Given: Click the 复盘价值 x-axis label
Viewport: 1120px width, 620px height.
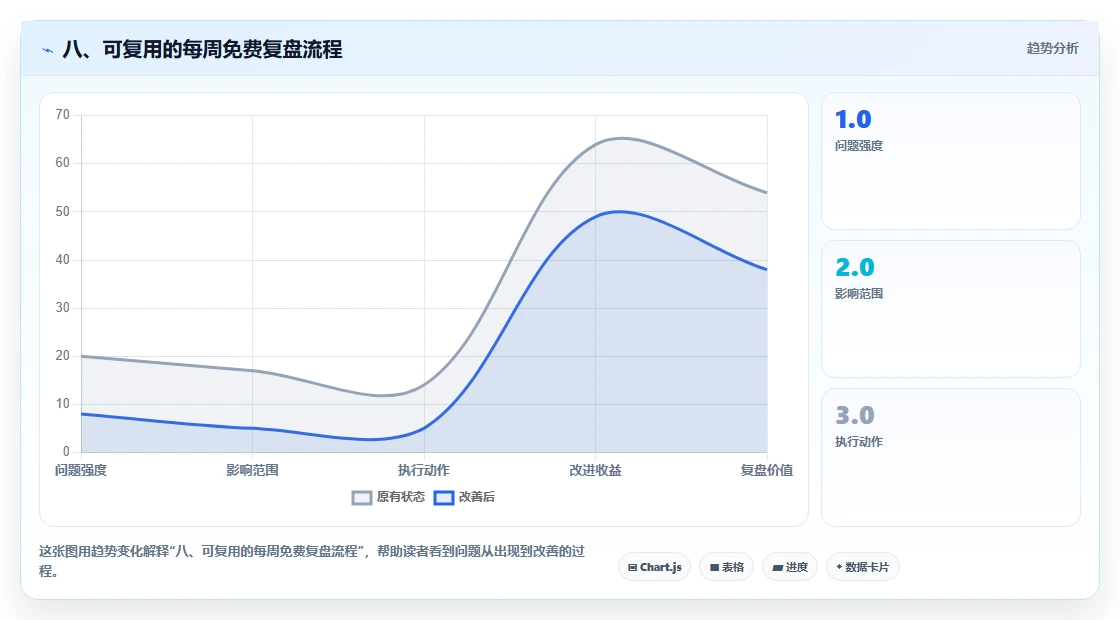Looking at the screenshot, I should [x=766, y=470].
